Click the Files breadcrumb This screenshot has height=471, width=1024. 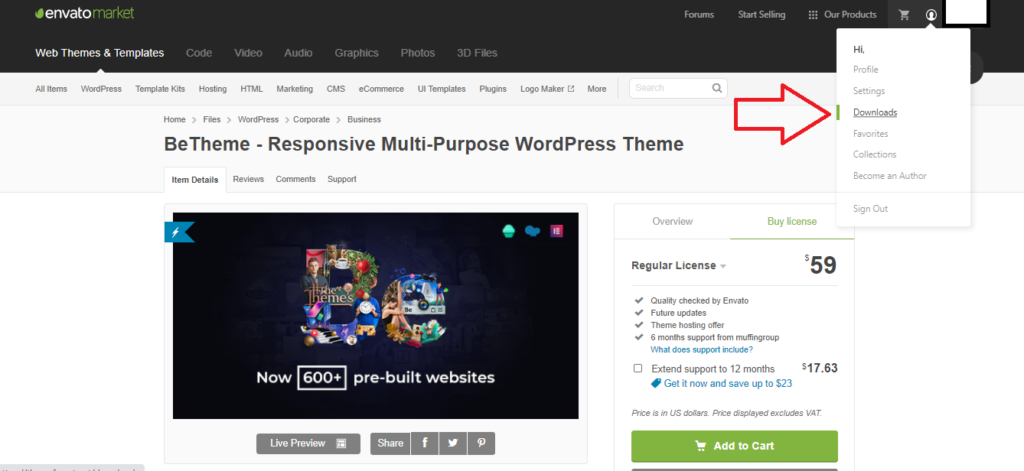click(x=212, y=120)
